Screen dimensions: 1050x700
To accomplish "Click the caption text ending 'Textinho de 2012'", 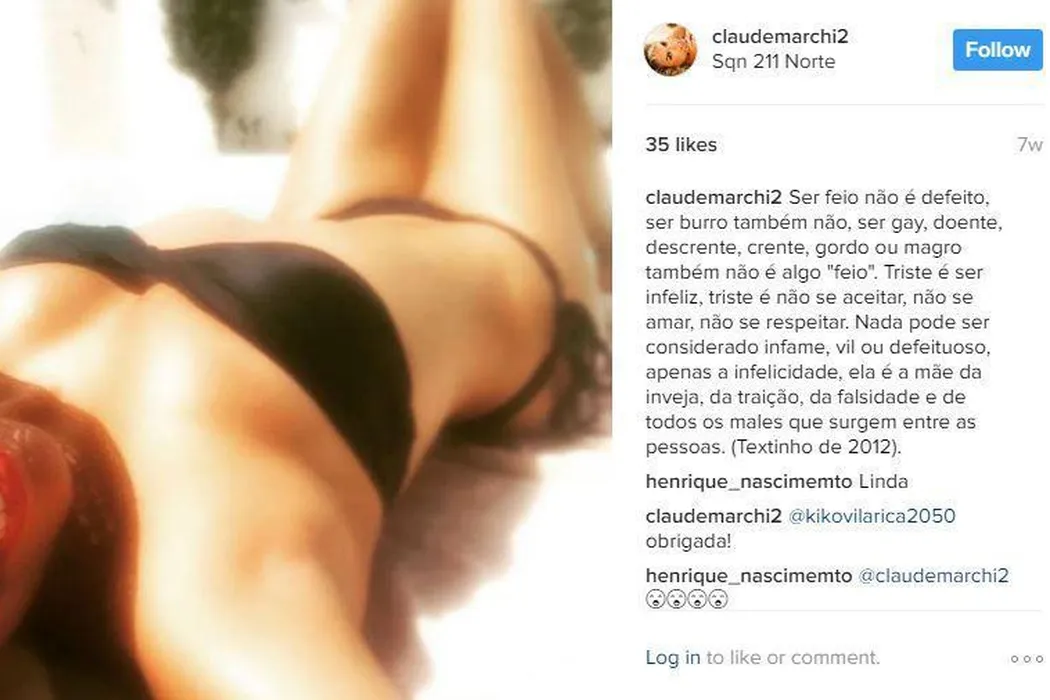I will pyautogui.click(x=824, y=322).
